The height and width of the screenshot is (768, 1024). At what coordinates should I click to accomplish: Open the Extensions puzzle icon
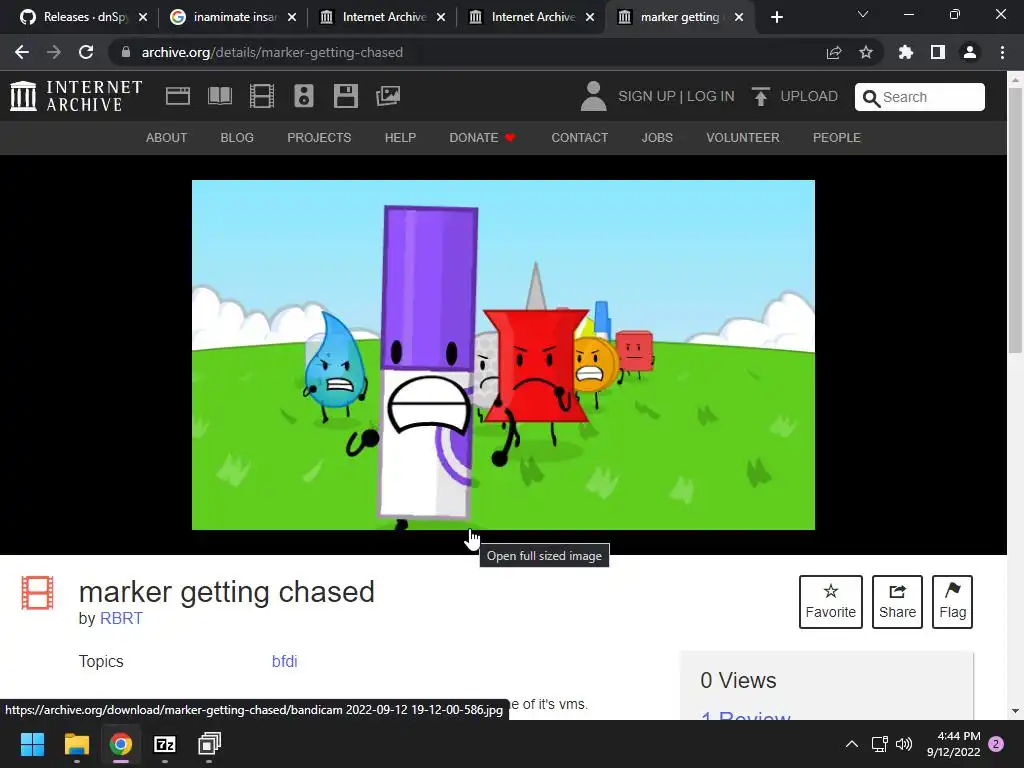click(x=906, y=52)
